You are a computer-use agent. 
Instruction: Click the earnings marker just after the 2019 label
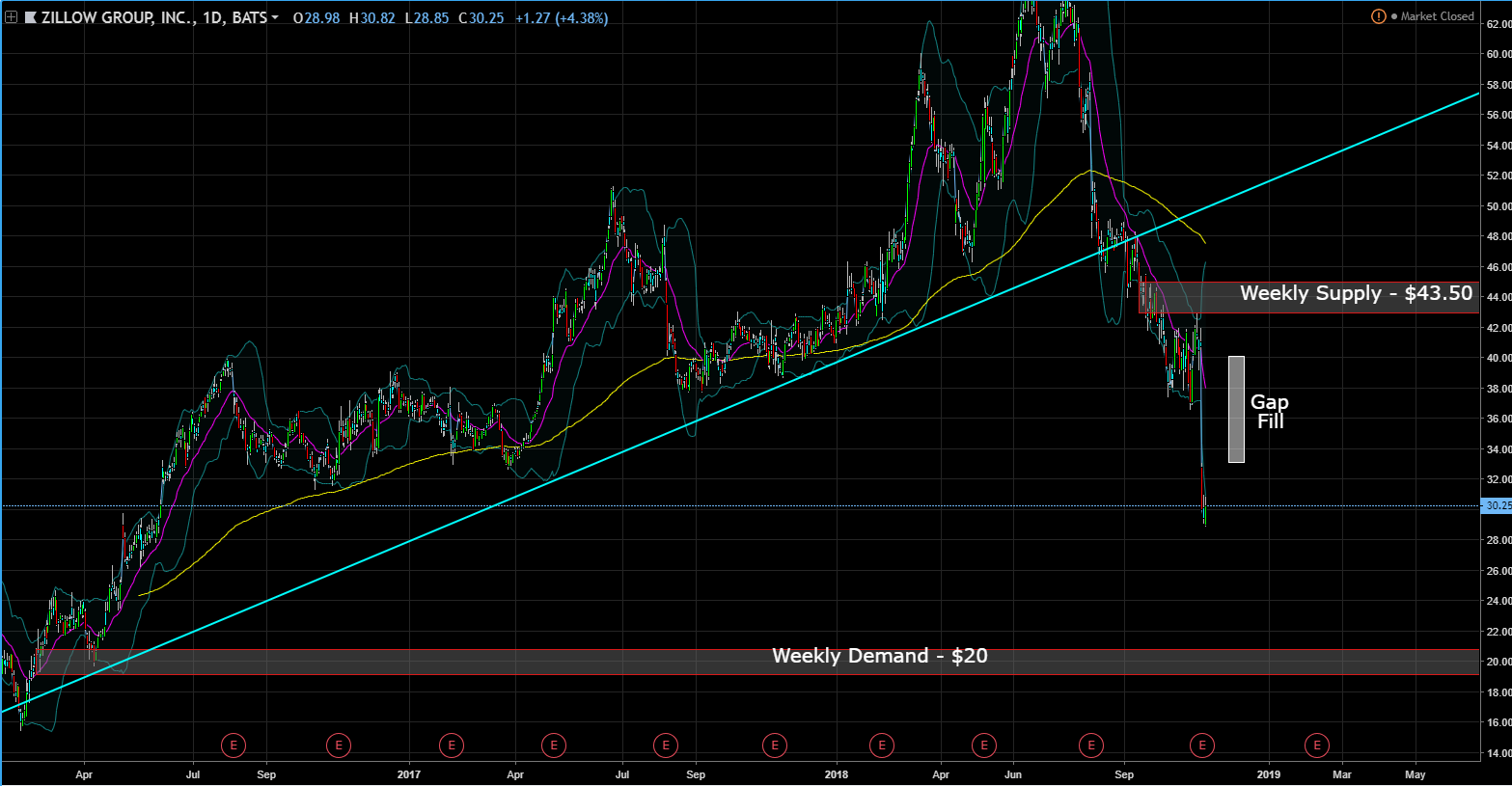[x=1317, y=745]
